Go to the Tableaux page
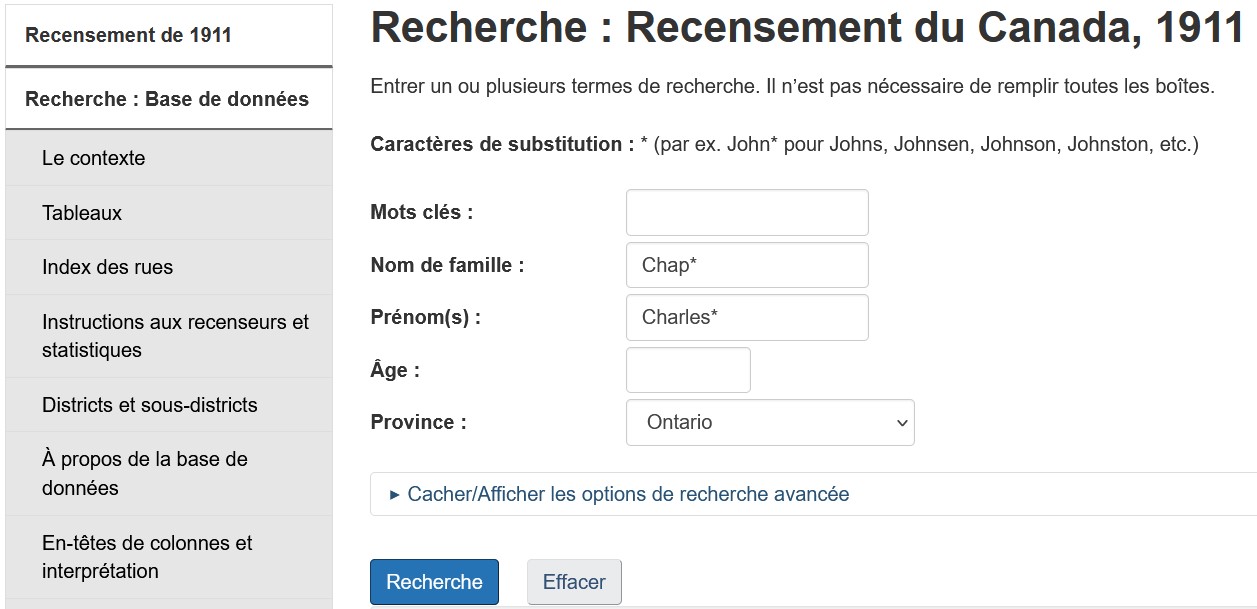This screenshot has height=609, width=1257. tap(82, 213)
